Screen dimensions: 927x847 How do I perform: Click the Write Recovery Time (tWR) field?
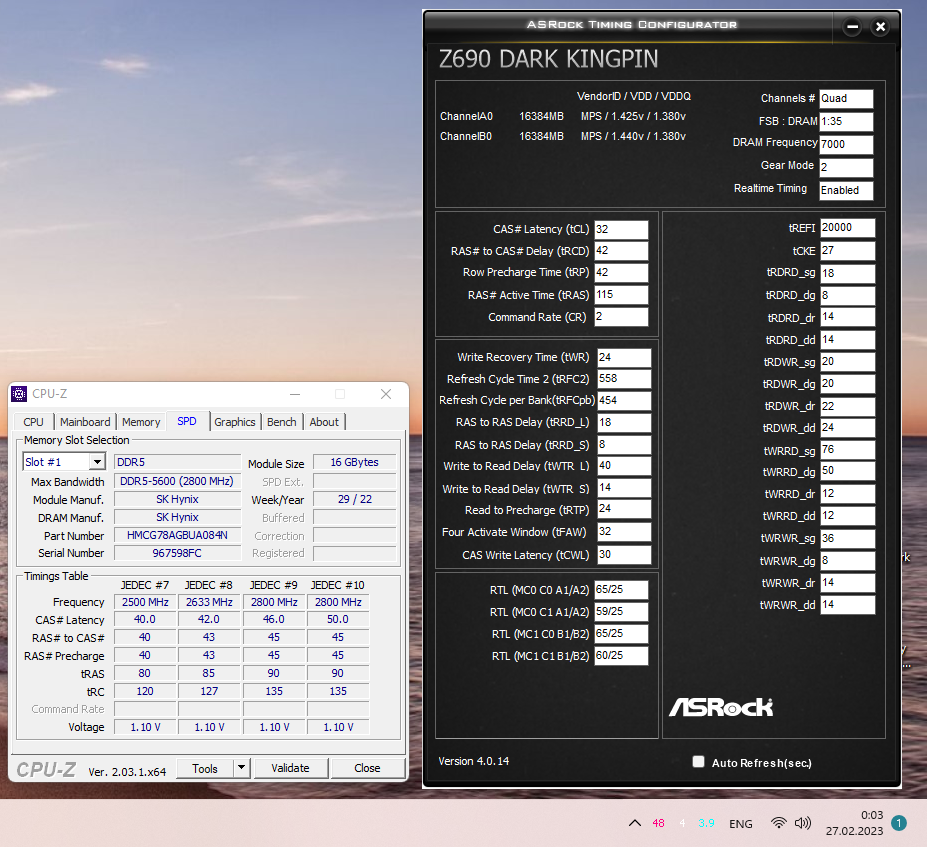point(624,357)
